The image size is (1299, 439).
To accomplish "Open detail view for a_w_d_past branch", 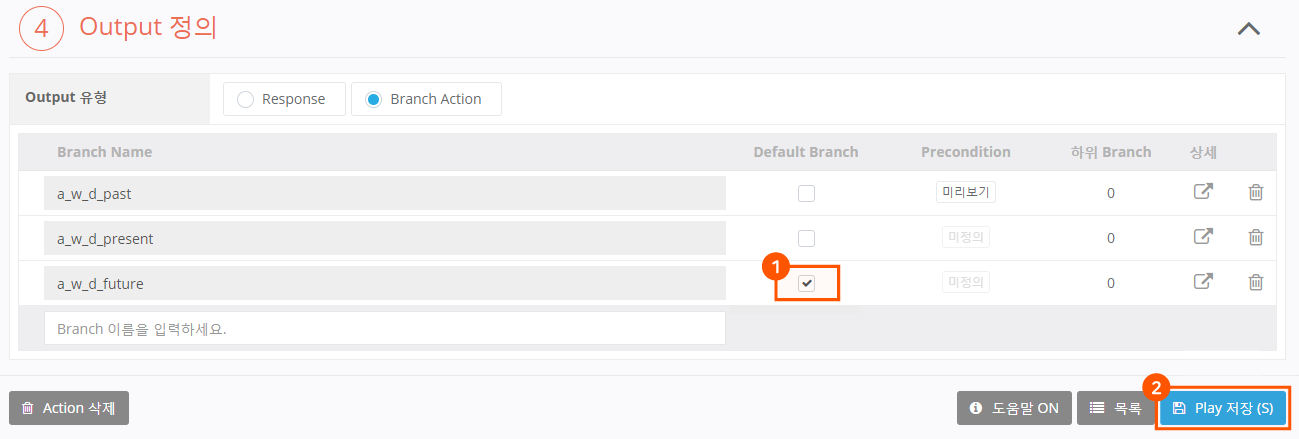I will pyautogui.click(x=1204, y=192).
